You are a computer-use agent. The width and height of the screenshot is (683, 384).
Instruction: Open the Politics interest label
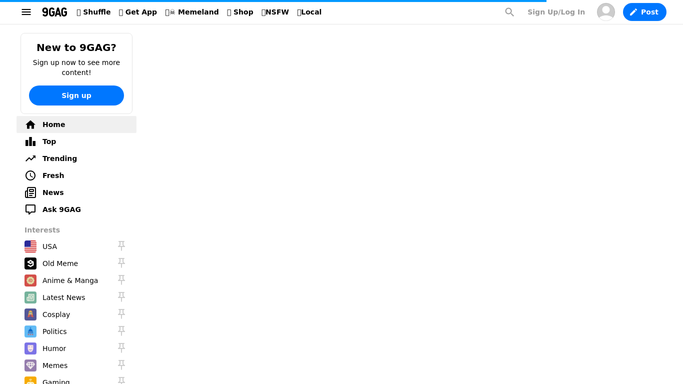[54, 331]
